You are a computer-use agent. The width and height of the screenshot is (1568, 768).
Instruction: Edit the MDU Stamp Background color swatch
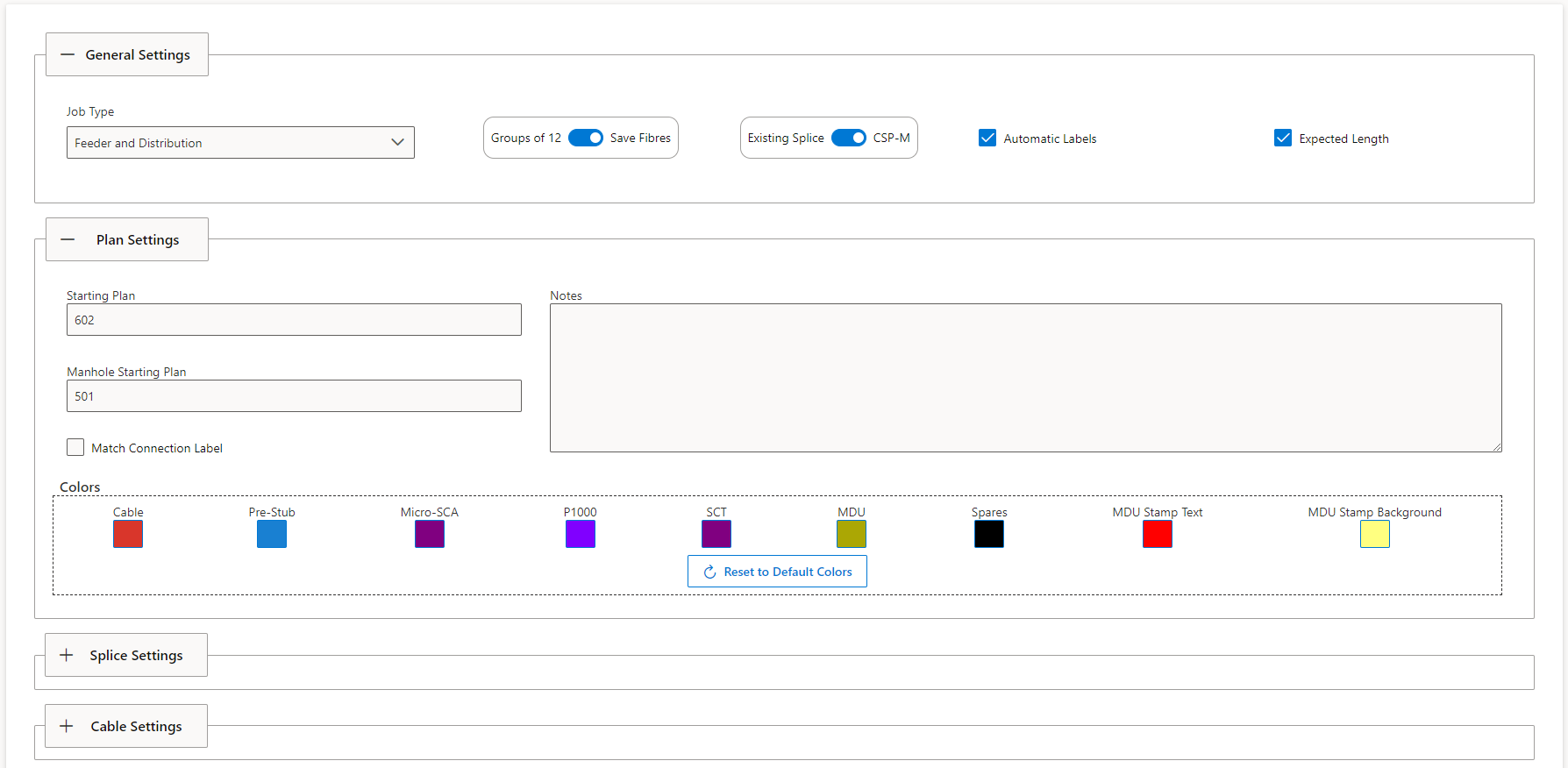tap(1374, 534)
